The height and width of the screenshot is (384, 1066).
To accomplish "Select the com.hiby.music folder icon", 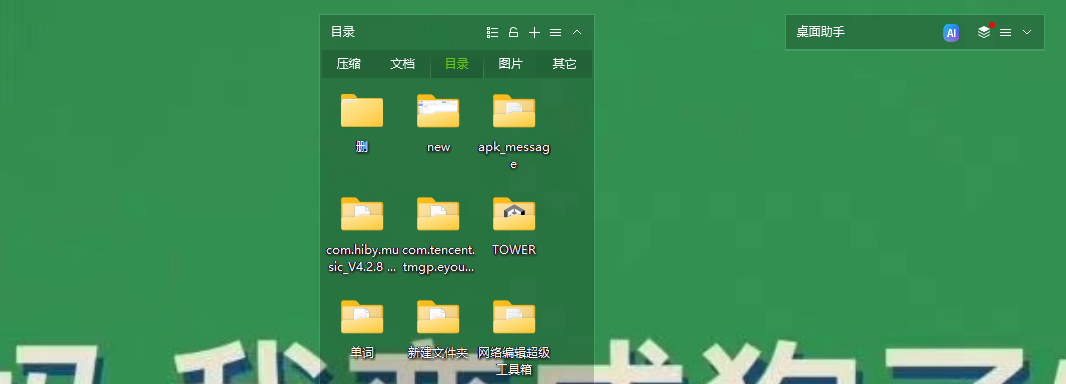I will [x=362, y=213].
